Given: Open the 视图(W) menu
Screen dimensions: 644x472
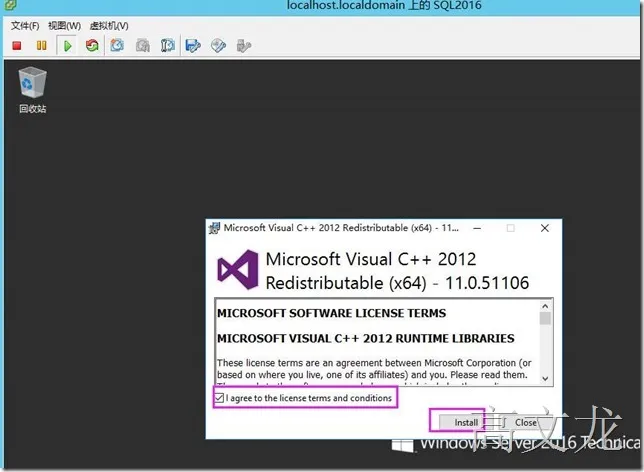Looking at the screenshot, I should point(64,26).
